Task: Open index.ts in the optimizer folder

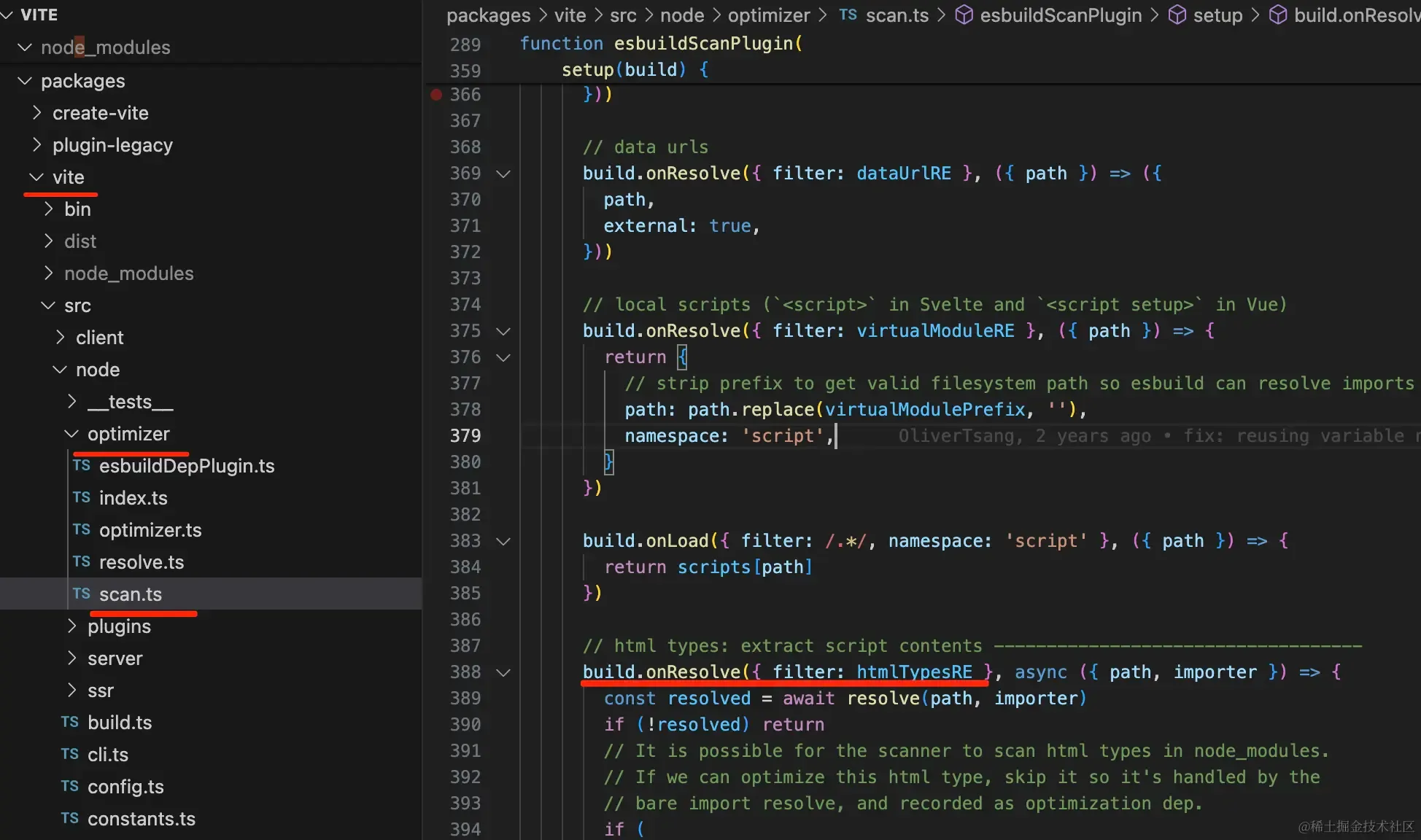Action: point(133,497)
